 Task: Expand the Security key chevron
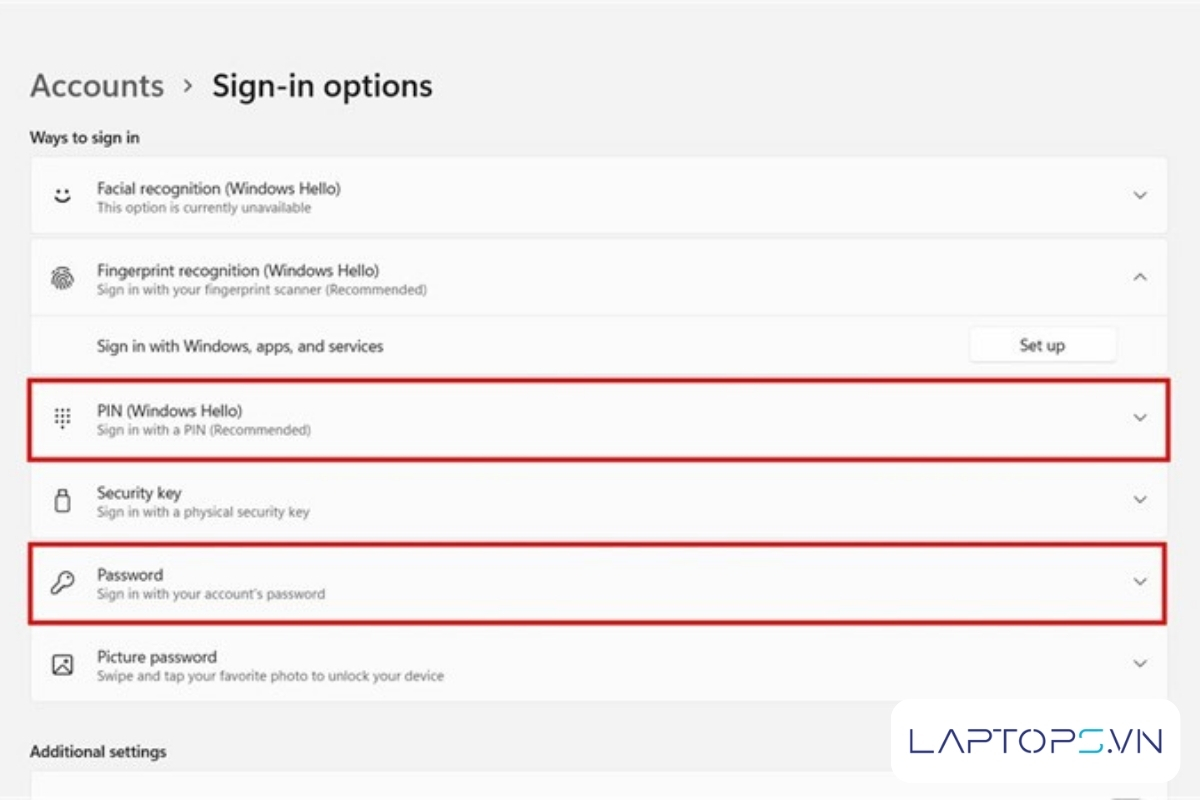click(1140, 499)
